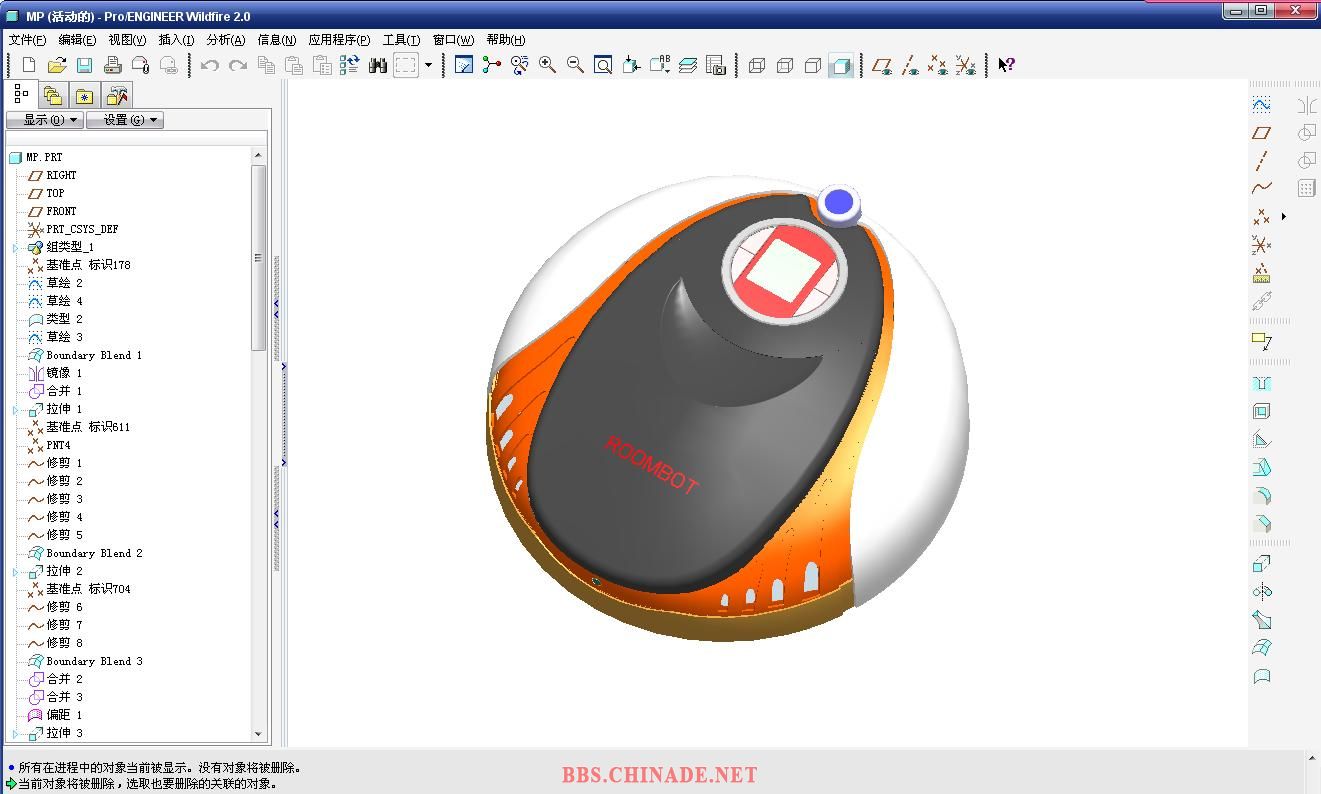Click the Redo arrow icon
Image resolution: width=1321 pixels, height=794 pixels.
pos(238,65)
